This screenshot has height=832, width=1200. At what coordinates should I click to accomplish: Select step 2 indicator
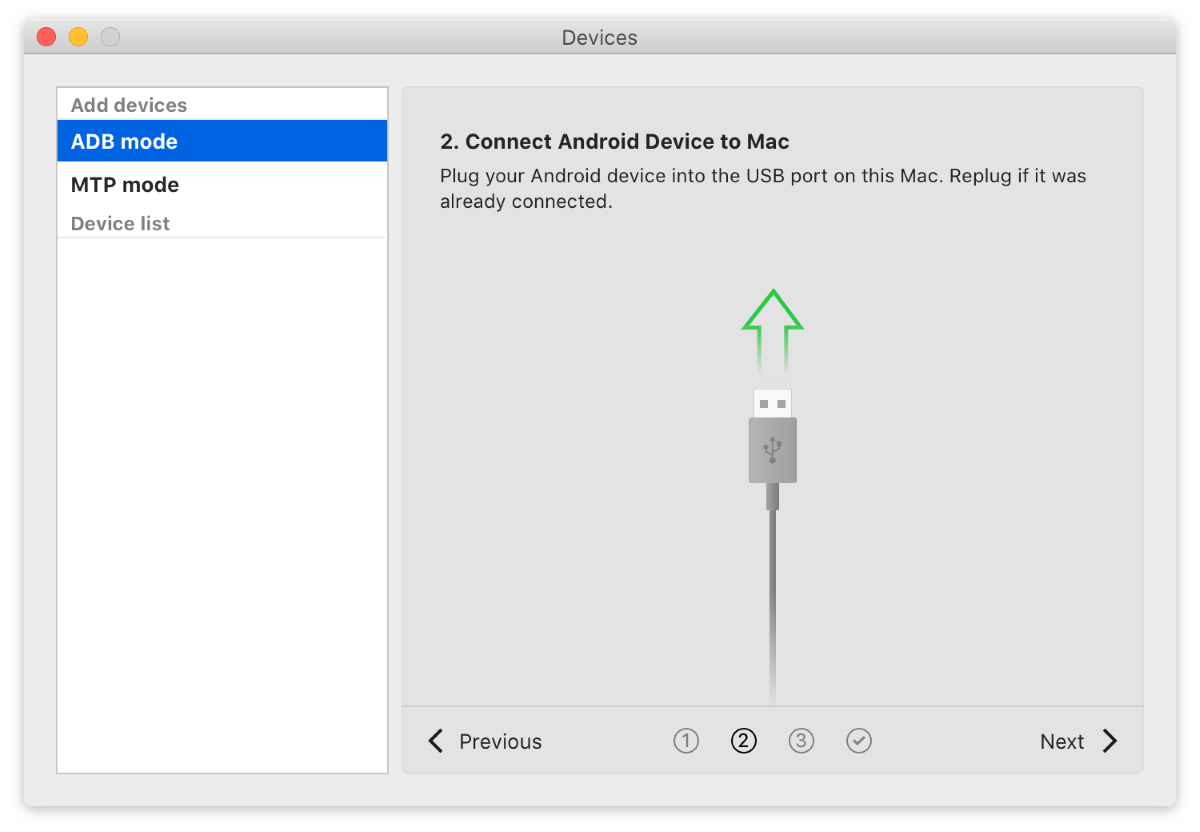pos(744,741)
